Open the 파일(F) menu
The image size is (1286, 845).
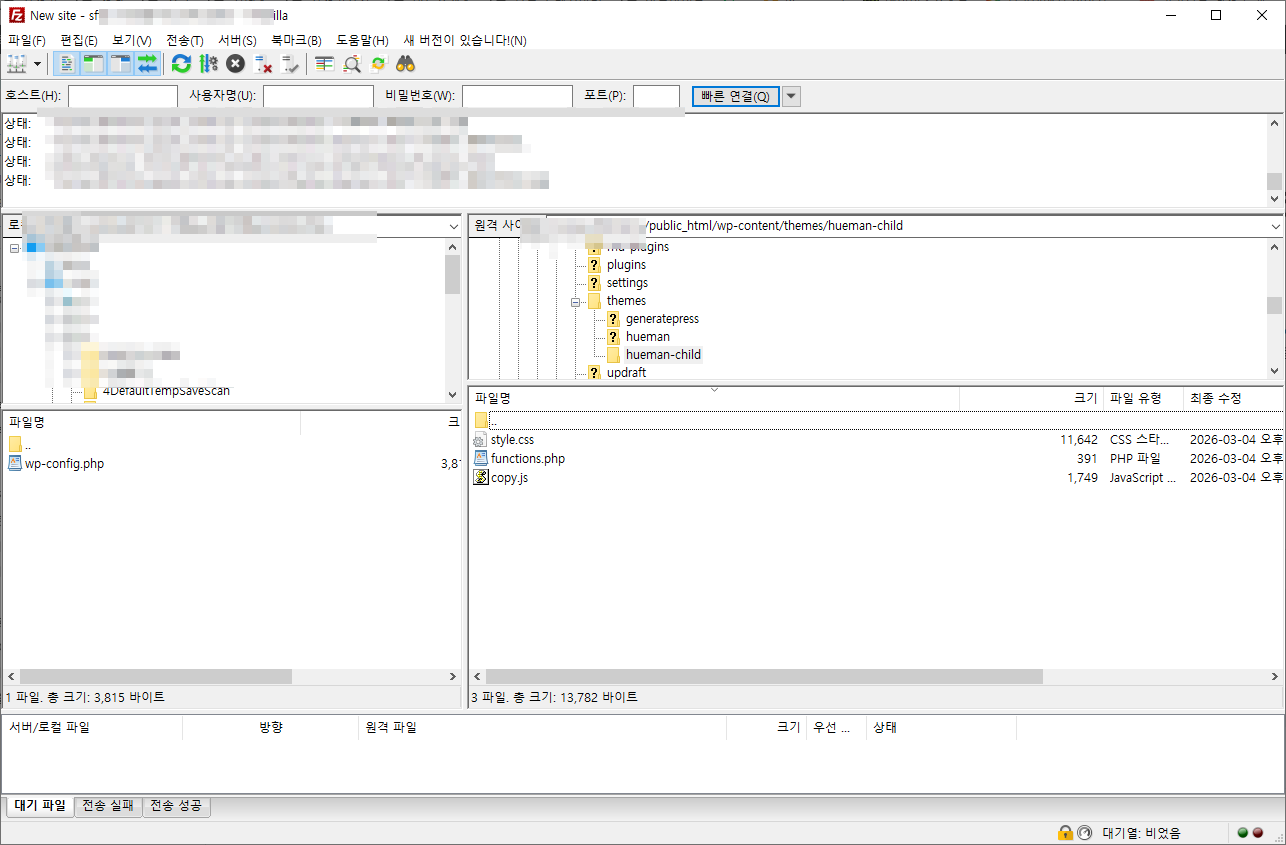[27, 40]
